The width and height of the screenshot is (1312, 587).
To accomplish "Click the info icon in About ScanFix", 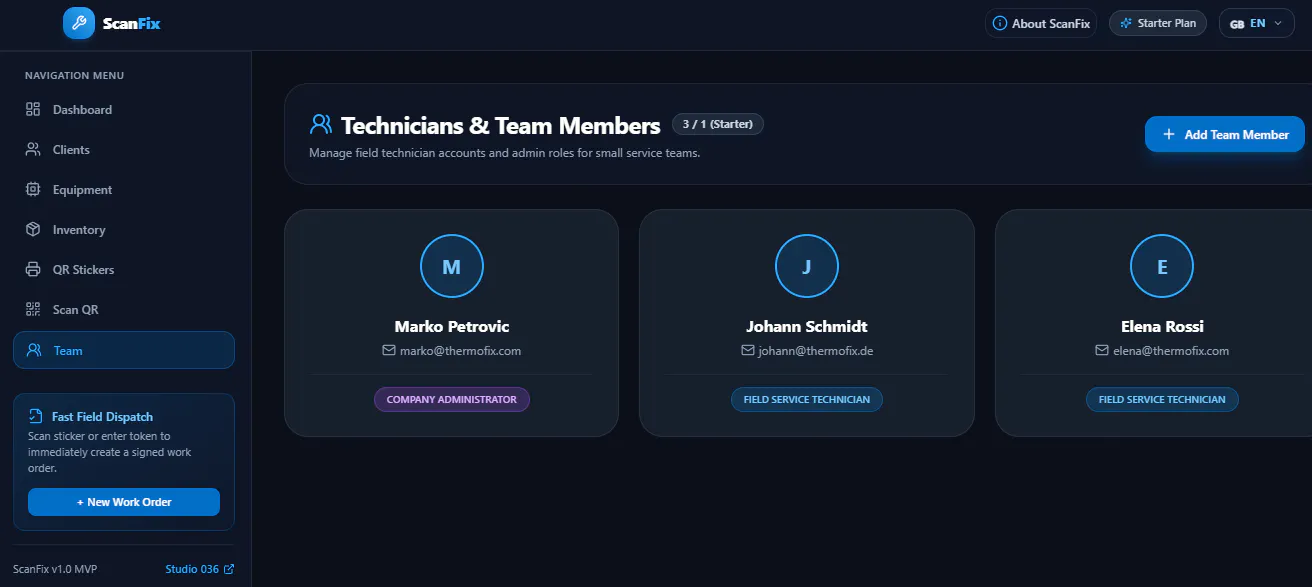I will coord(999,23).
